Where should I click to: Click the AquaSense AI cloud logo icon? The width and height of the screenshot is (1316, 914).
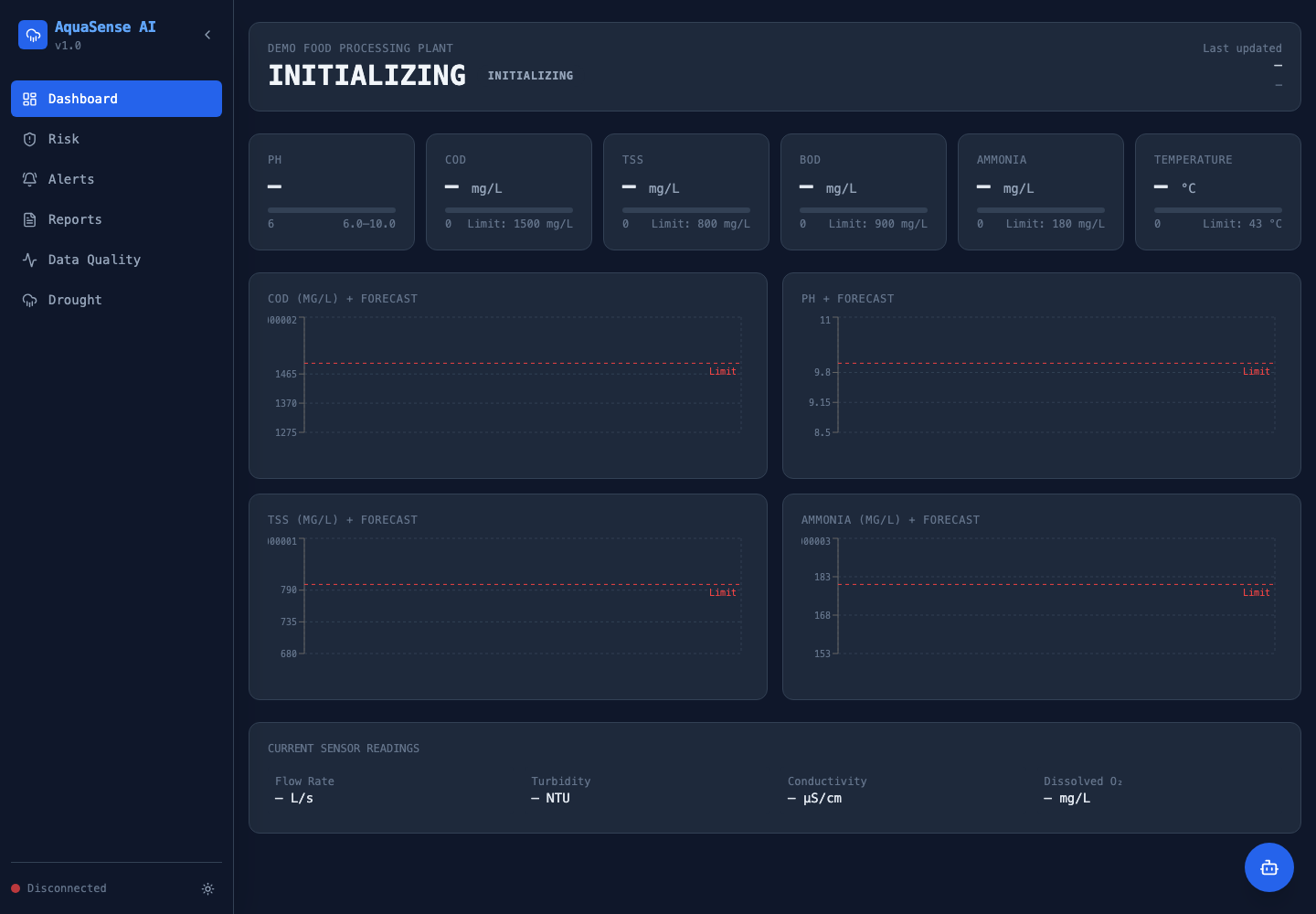click(x=33, y=35)
